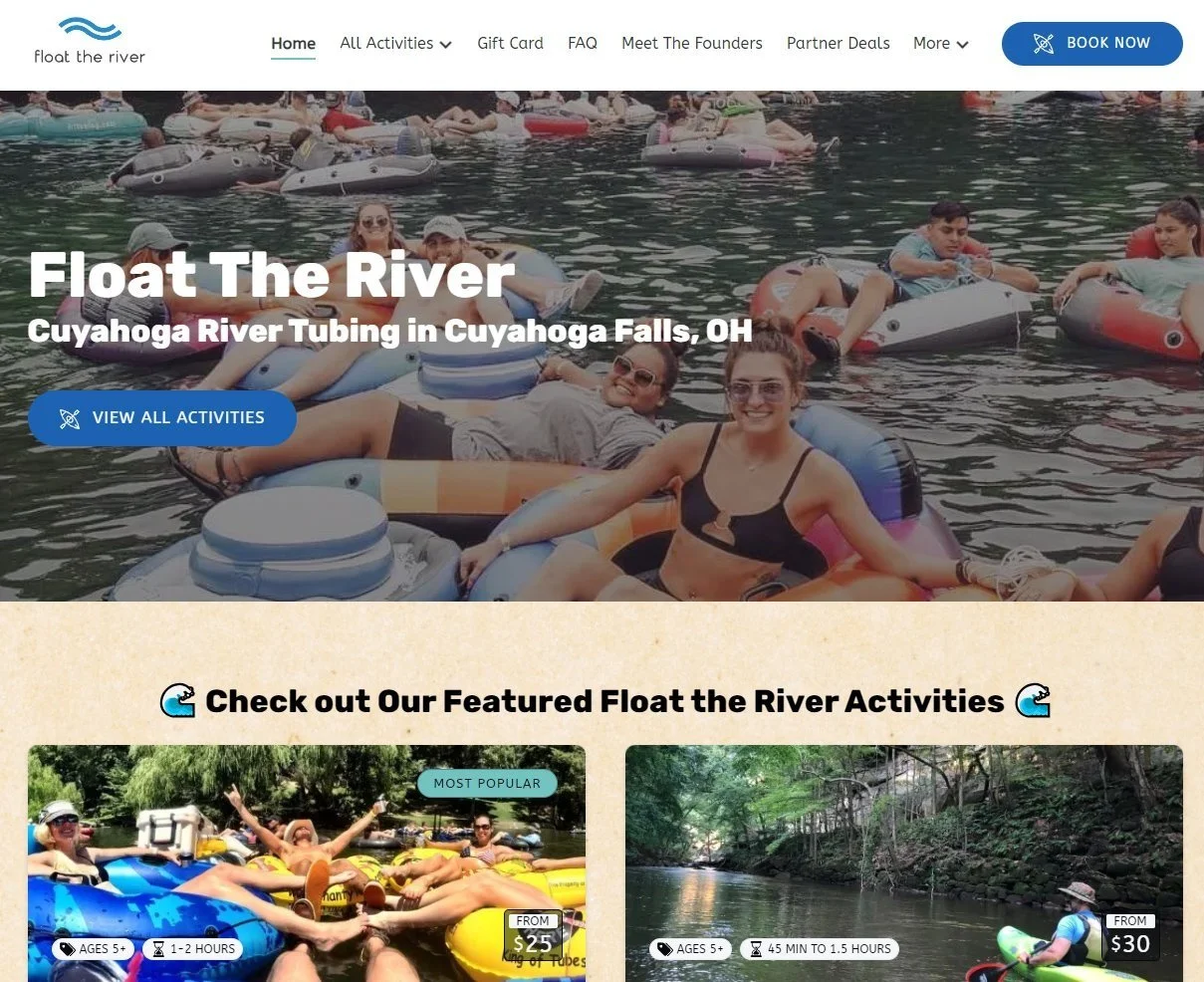Click kayak icon in View All Activities button
Image resolution: width=1204 pixels, height=982 pixels.
(x=69, y=418)
